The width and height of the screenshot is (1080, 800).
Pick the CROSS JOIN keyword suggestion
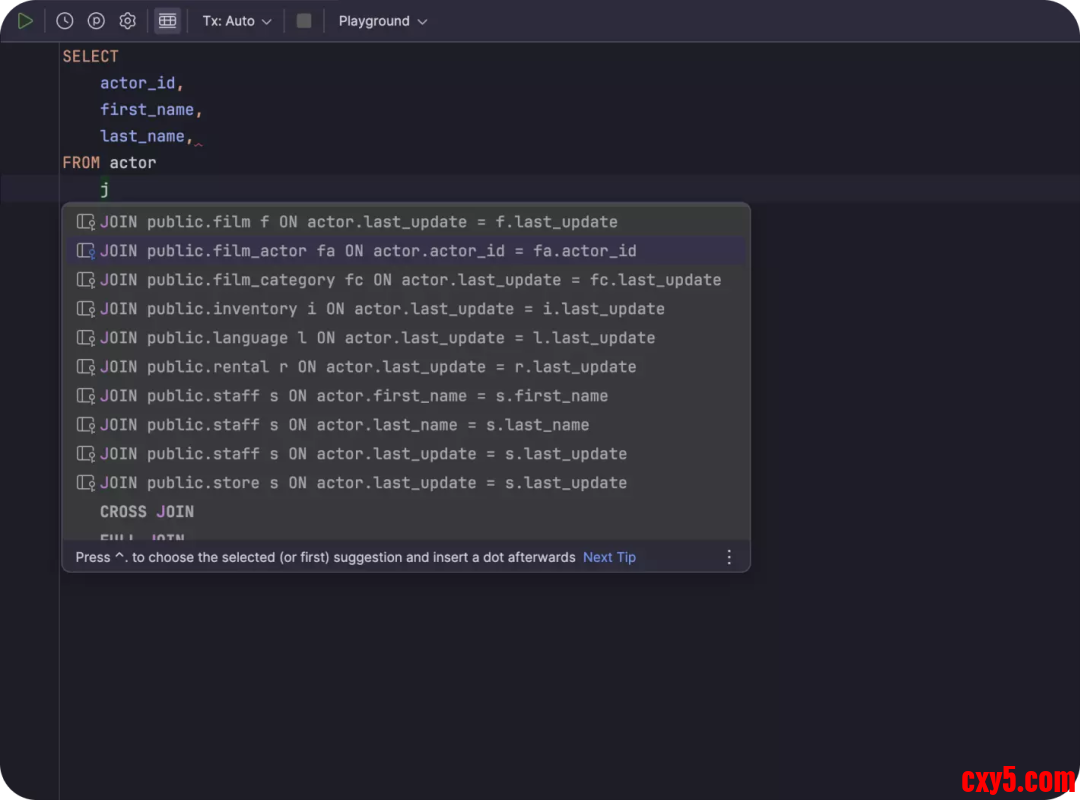point(147,512)
